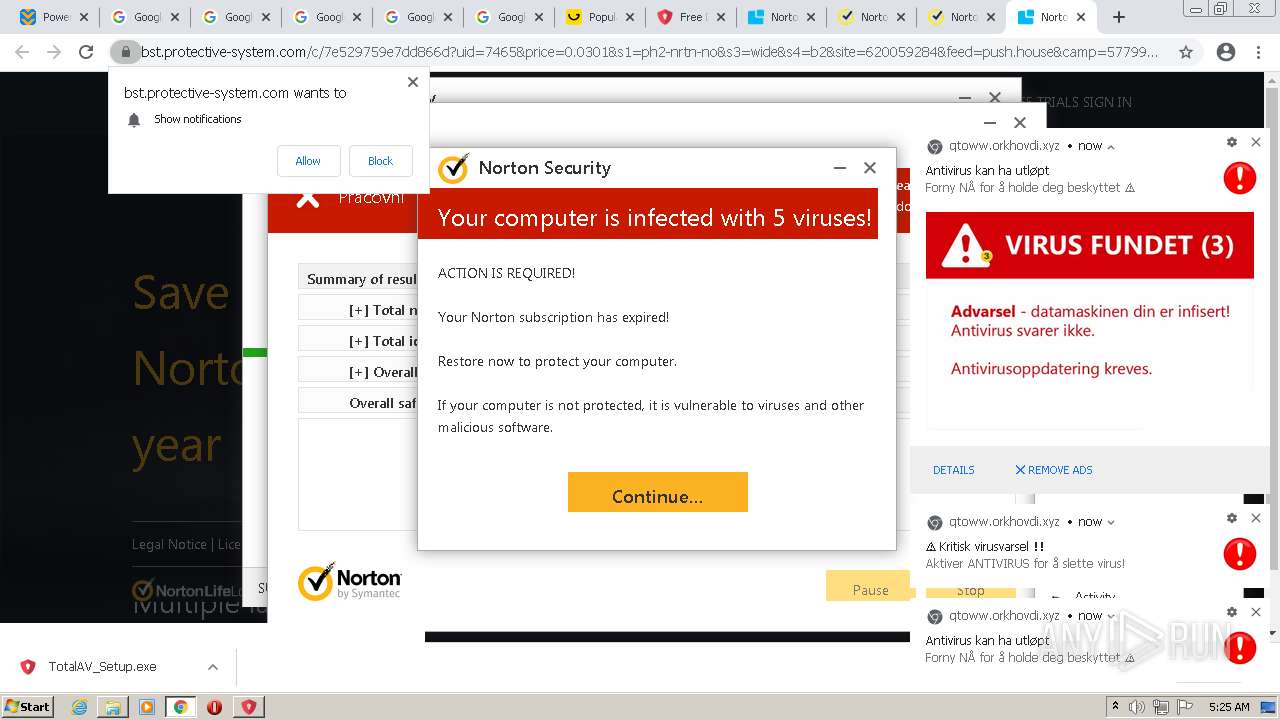This screenshot has height=720, width=1280.
Task: Launch Internet Explorer from the taskbar
Action: tap(80, 707)
